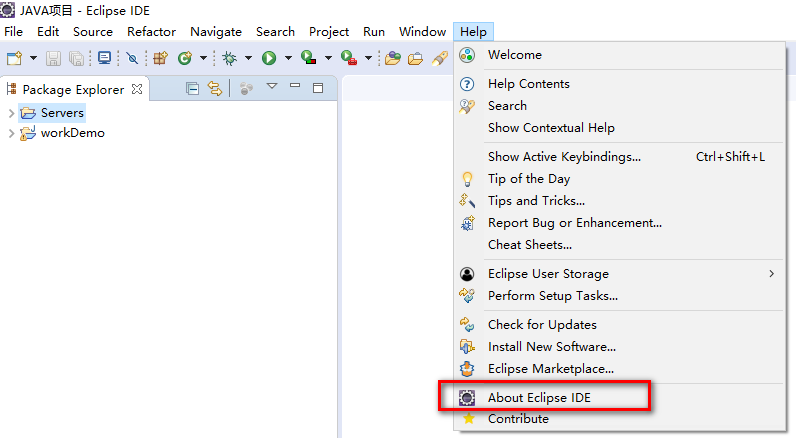Open the Edit menu
The width and height of the screenshot is (796, 438).
click(48, 31)
